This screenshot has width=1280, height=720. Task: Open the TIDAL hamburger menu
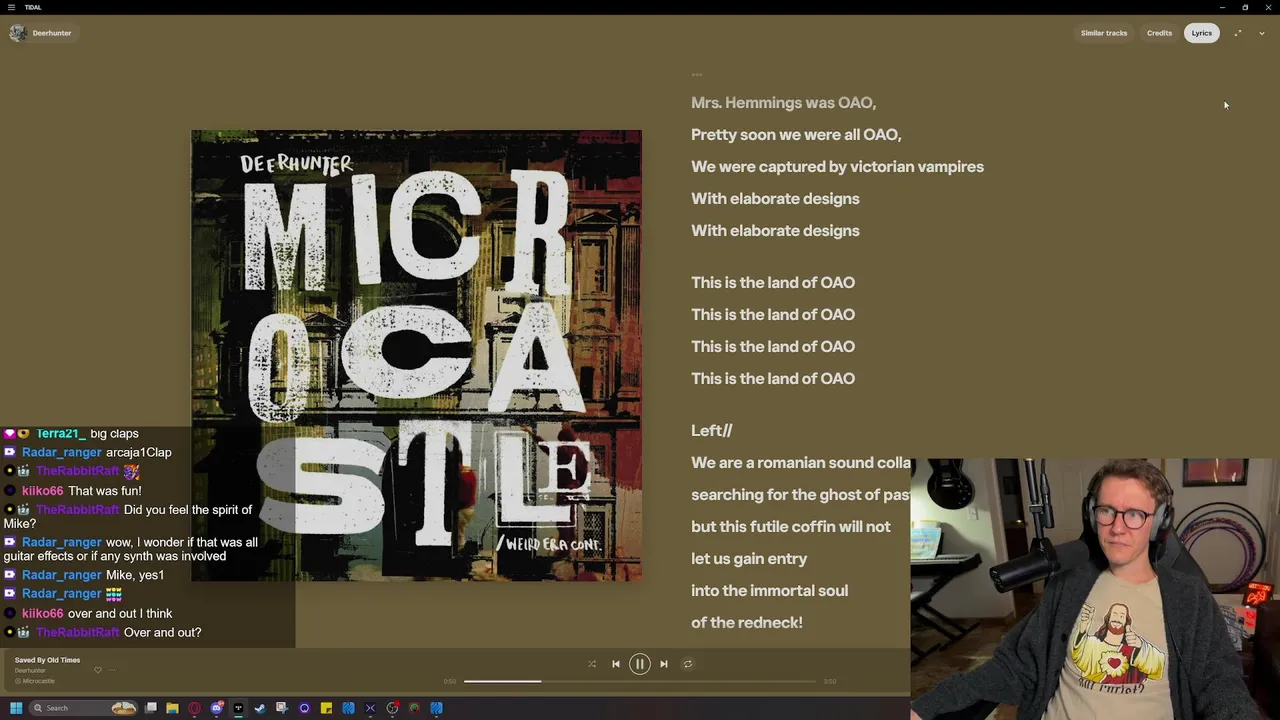(x=11, y=7)
